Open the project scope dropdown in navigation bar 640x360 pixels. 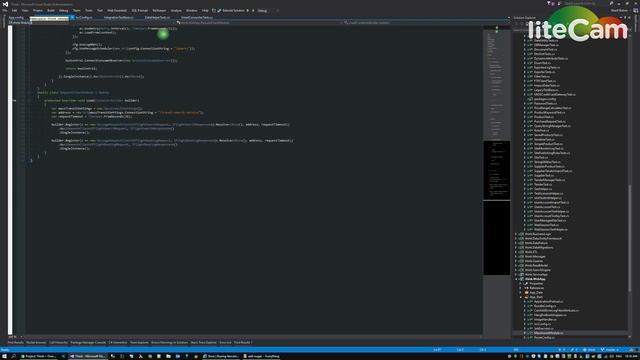click(x=92, y=23)
